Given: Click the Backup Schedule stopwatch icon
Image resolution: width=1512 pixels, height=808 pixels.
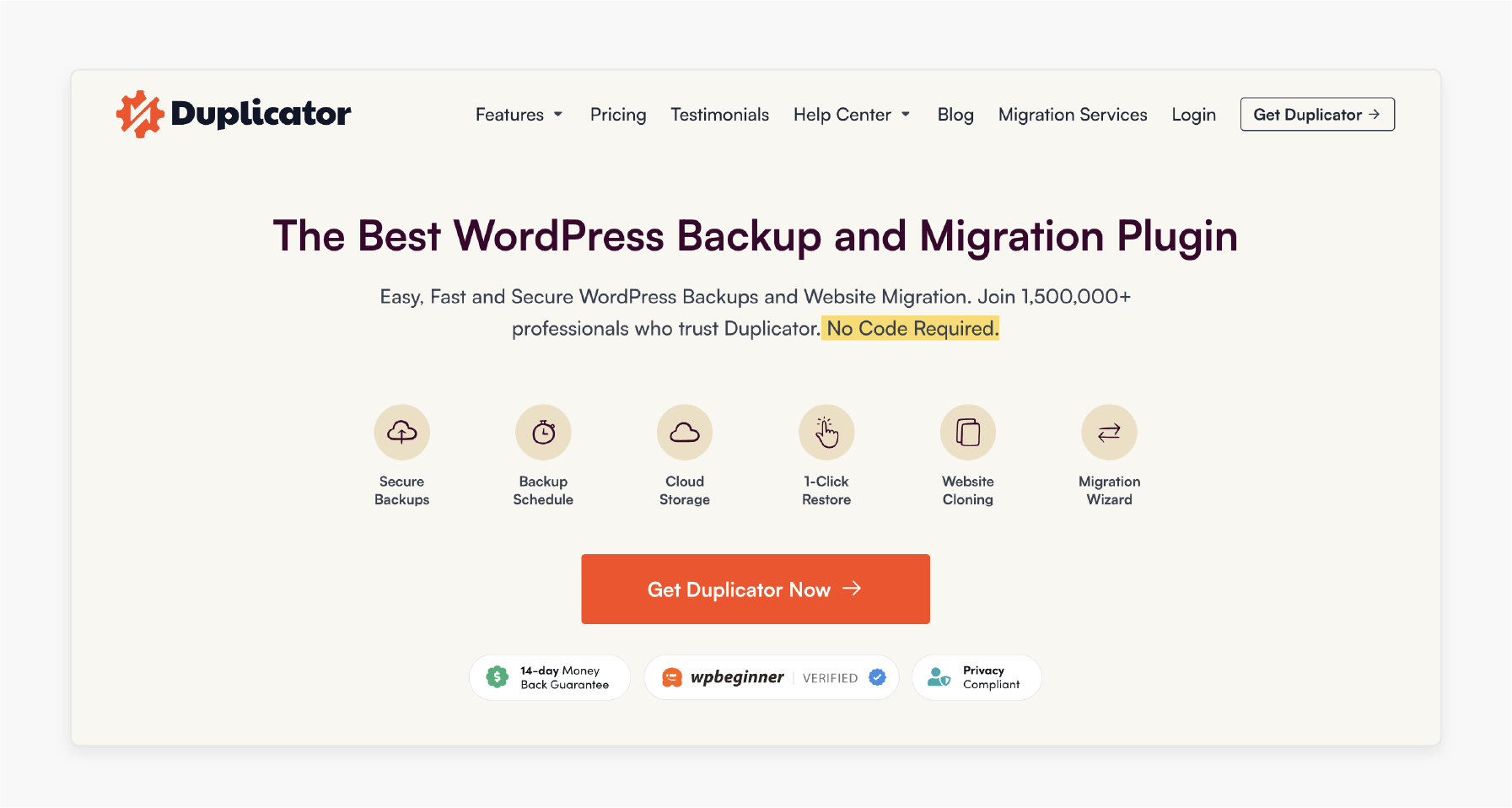Looking at the screenshot, I should coord(544,433).
